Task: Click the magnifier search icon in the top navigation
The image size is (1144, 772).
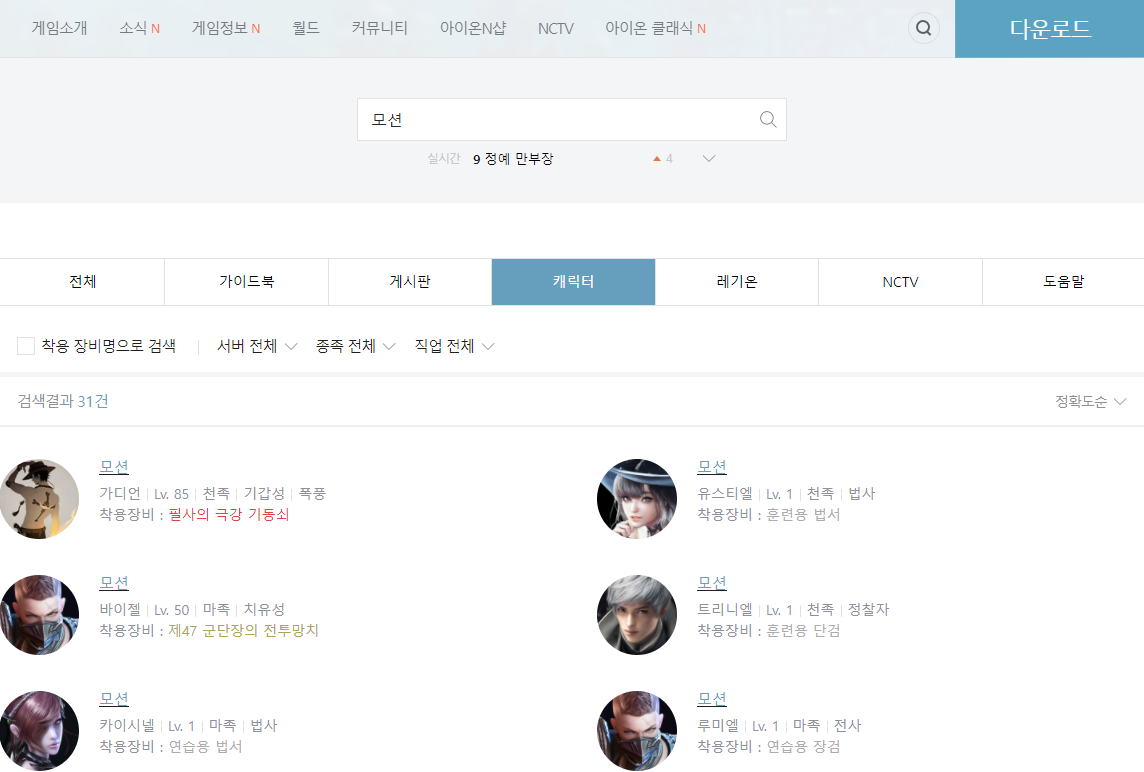Action: [x=923, y=28]
